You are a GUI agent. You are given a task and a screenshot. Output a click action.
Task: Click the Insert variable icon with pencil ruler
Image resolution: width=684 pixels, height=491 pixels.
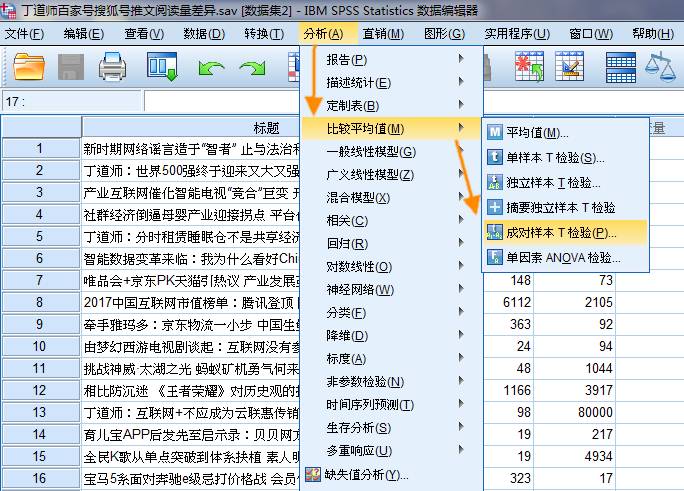[570, 66]
